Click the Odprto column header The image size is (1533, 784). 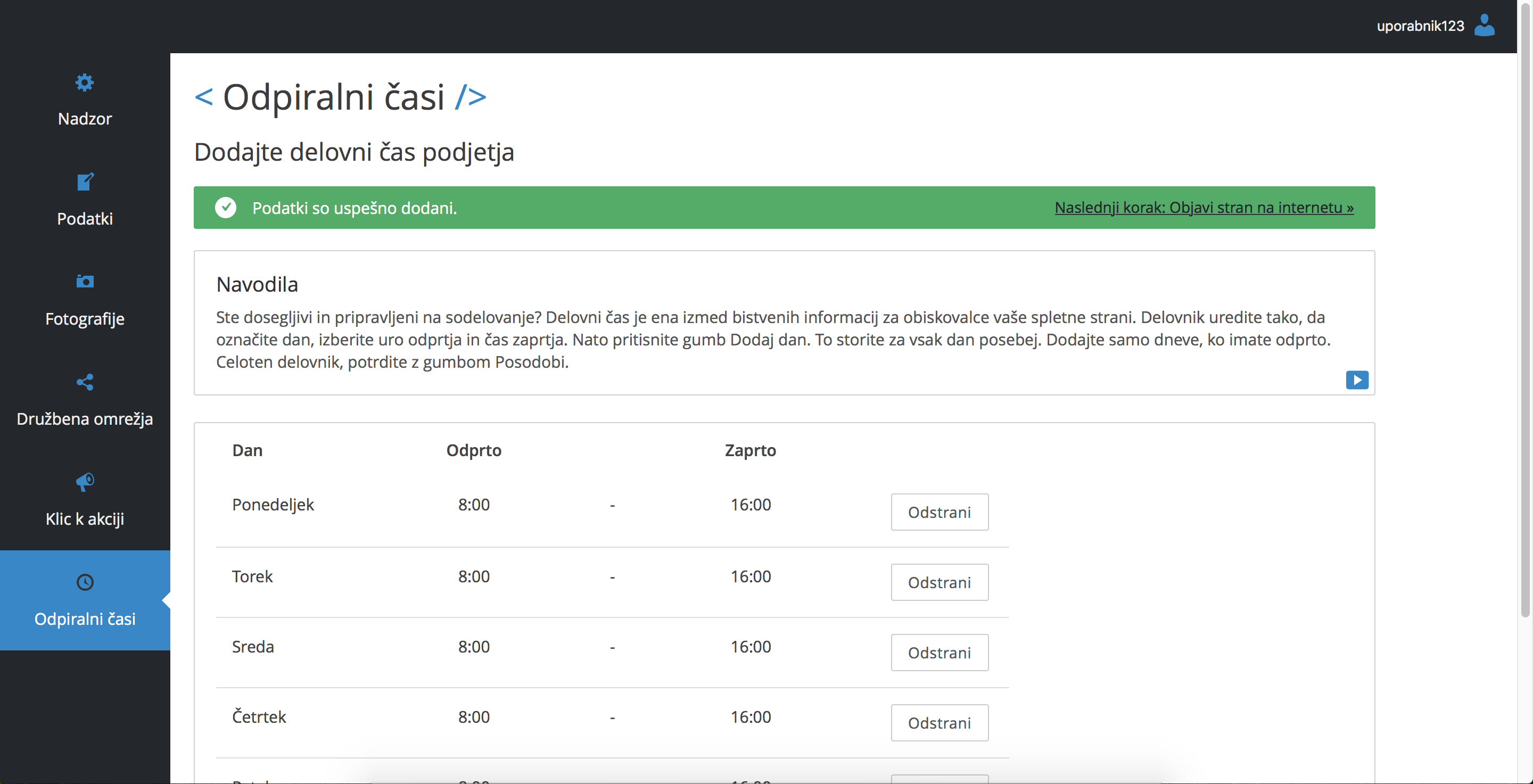pyautogui.click(x=474, y=450)
